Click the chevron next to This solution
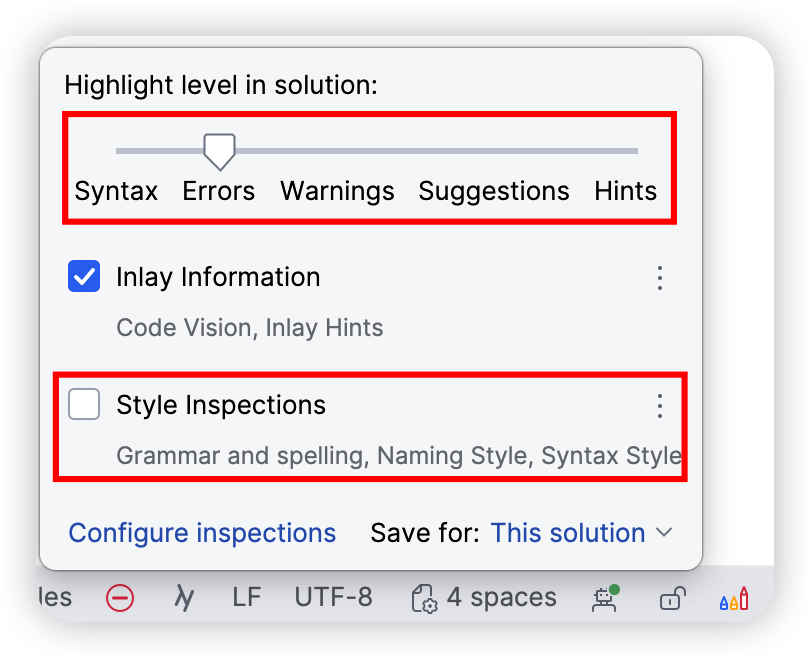Image resolution: width=810 pixels, height=658 pixels. 664,532
